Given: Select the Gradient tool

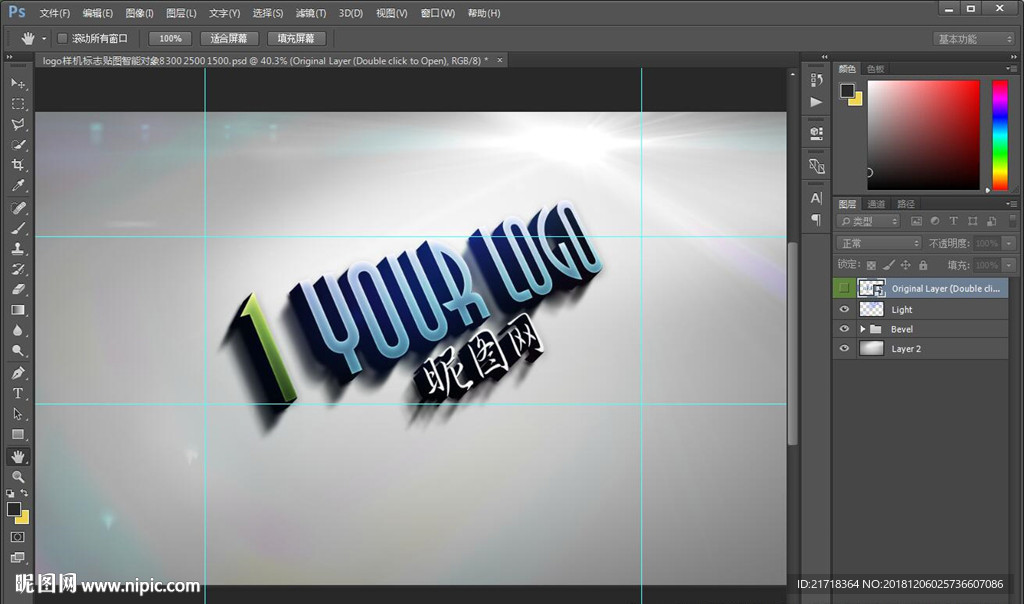Looking at the screenshot, I should (18, 310).
